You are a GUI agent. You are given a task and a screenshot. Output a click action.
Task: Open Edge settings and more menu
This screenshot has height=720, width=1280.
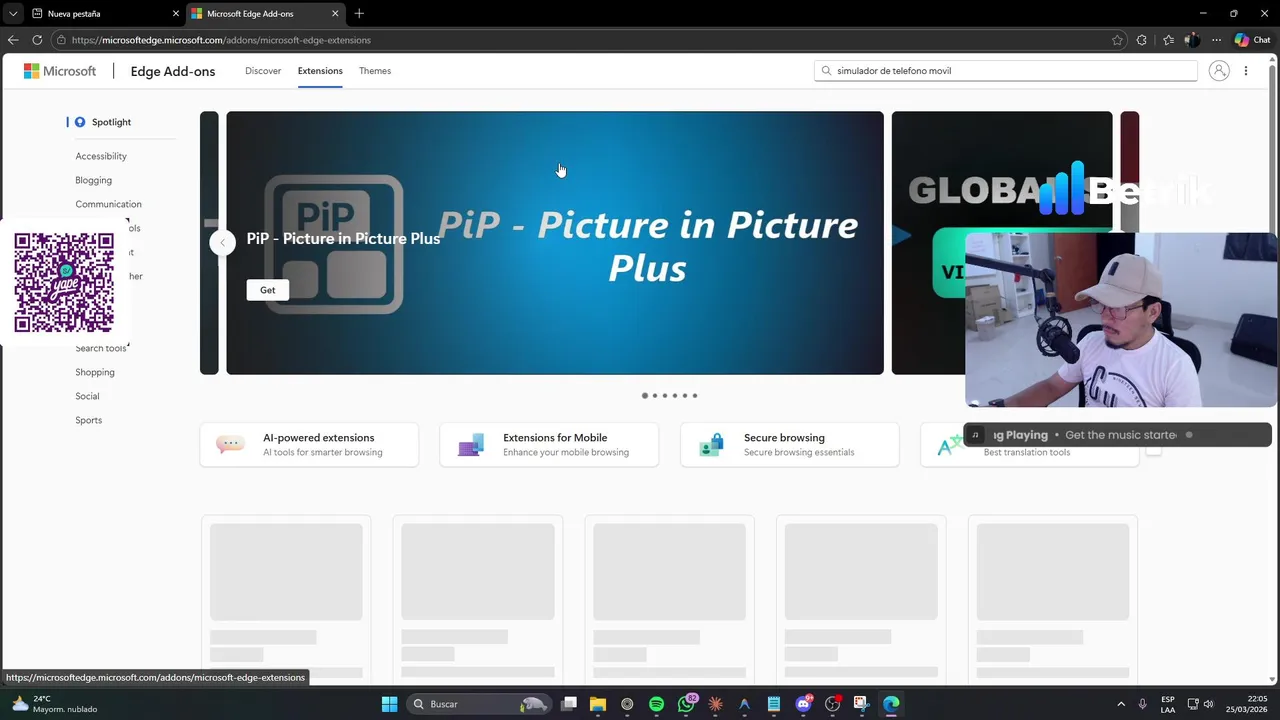tap(1216, 40)
